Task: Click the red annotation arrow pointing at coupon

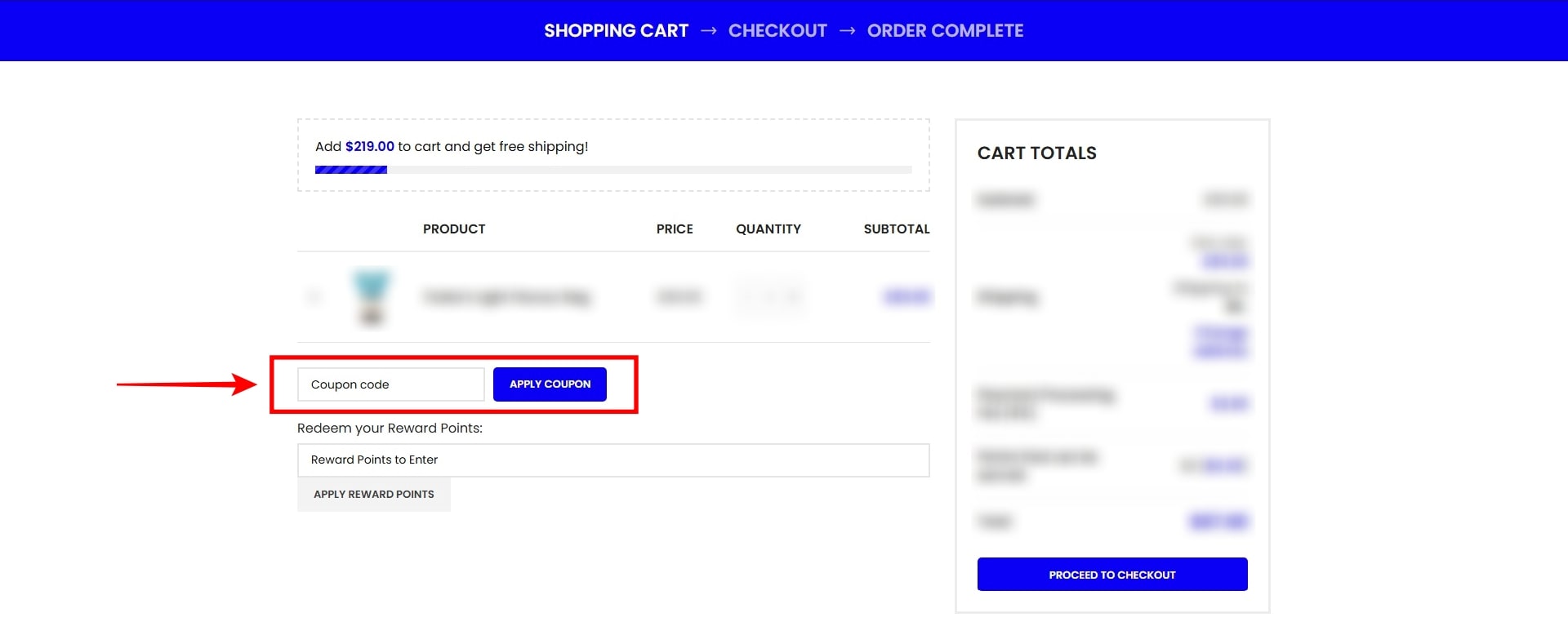Action: (x=186, y=384)
